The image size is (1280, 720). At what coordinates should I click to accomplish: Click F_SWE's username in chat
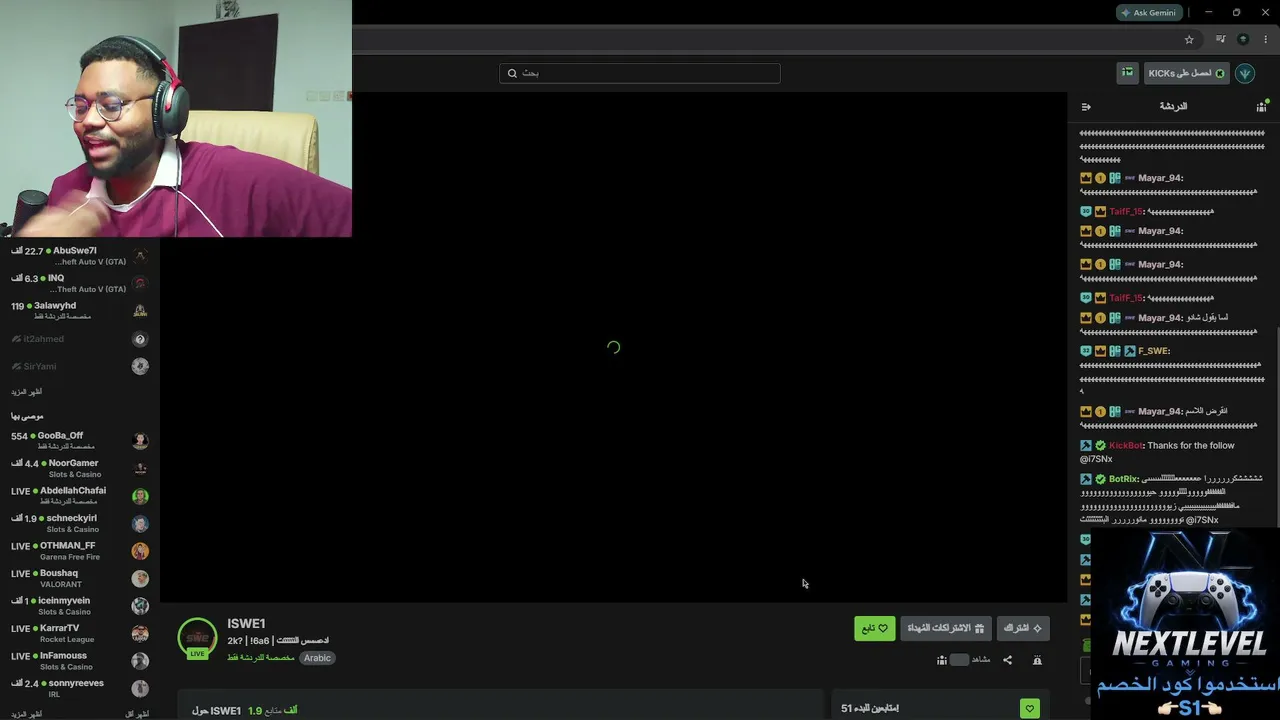(x=1154, y=351)
